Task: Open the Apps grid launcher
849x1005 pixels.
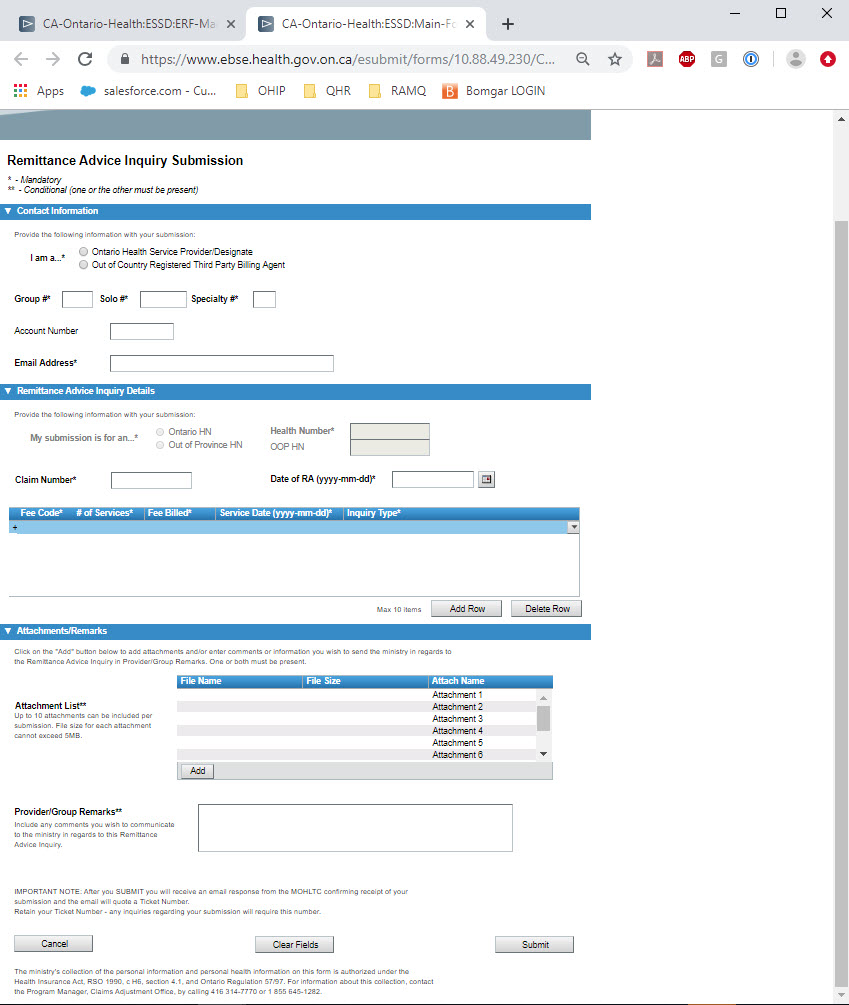Action: (x=19, y=90)
